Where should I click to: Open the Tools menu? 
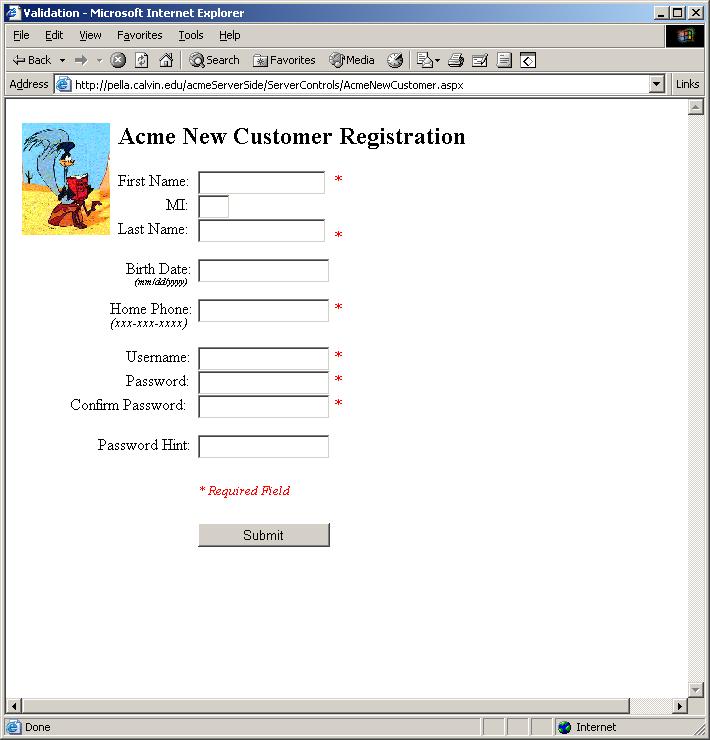pyautogui.click(x=190, y=35)
